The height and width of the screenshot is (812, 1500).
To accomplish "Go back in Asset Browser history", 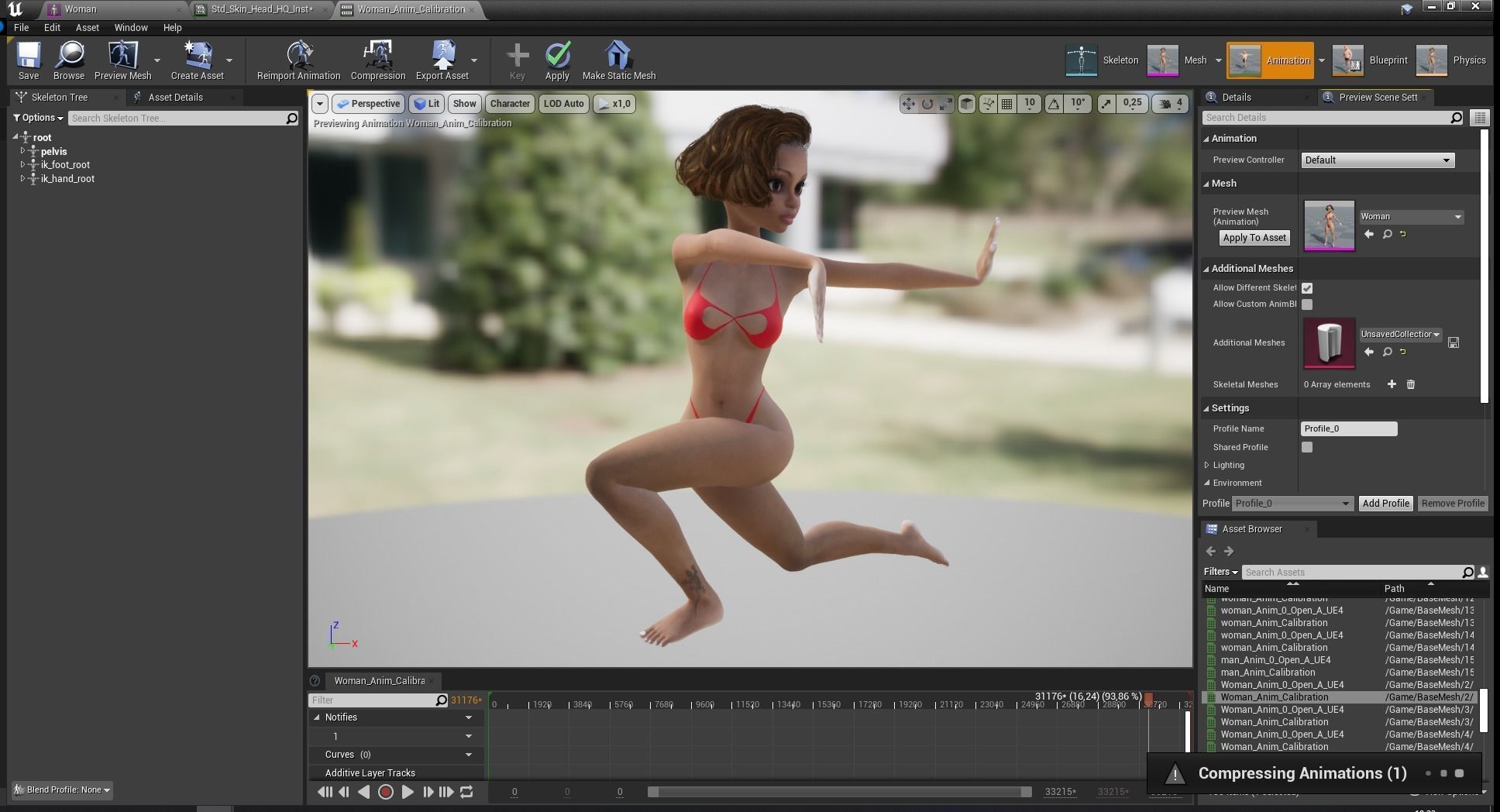I will (x=1211, y=551).
